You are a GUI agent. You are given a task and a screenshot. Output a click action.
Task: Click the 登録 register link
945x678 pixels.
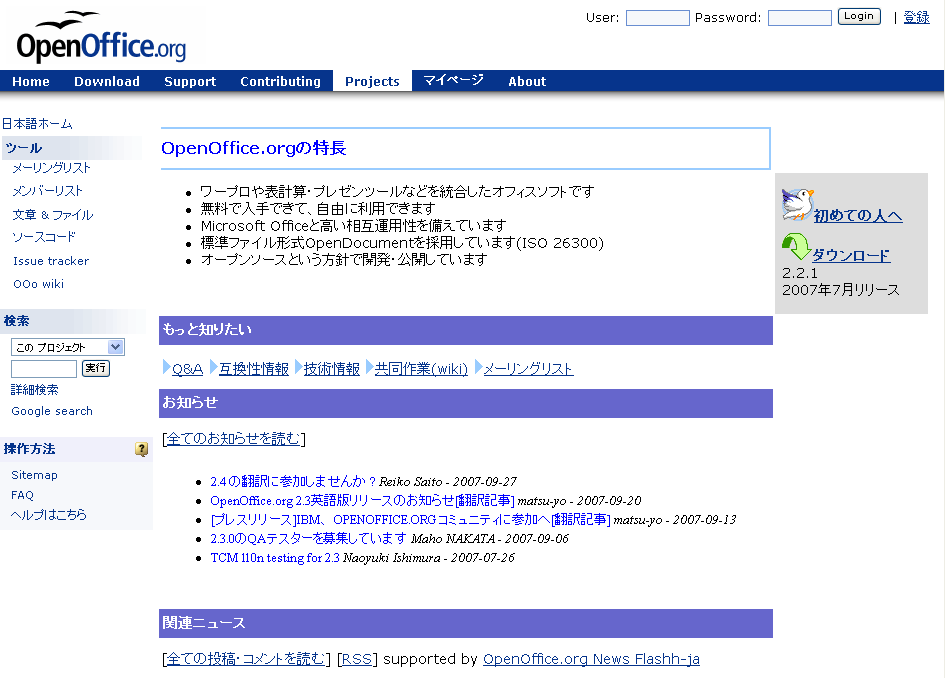pyautogui.click(x=916, y=17)
